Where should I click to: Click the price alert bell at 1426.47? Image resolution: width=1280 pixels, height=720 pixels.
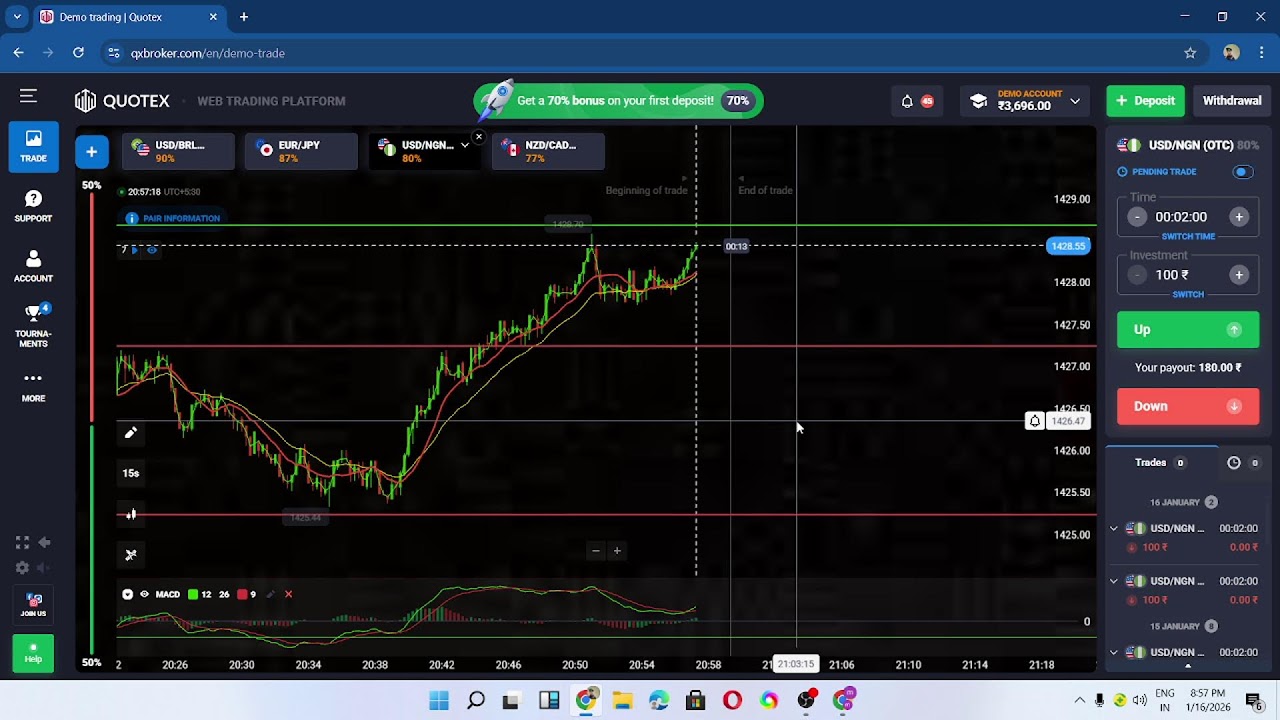(1035, 421)
